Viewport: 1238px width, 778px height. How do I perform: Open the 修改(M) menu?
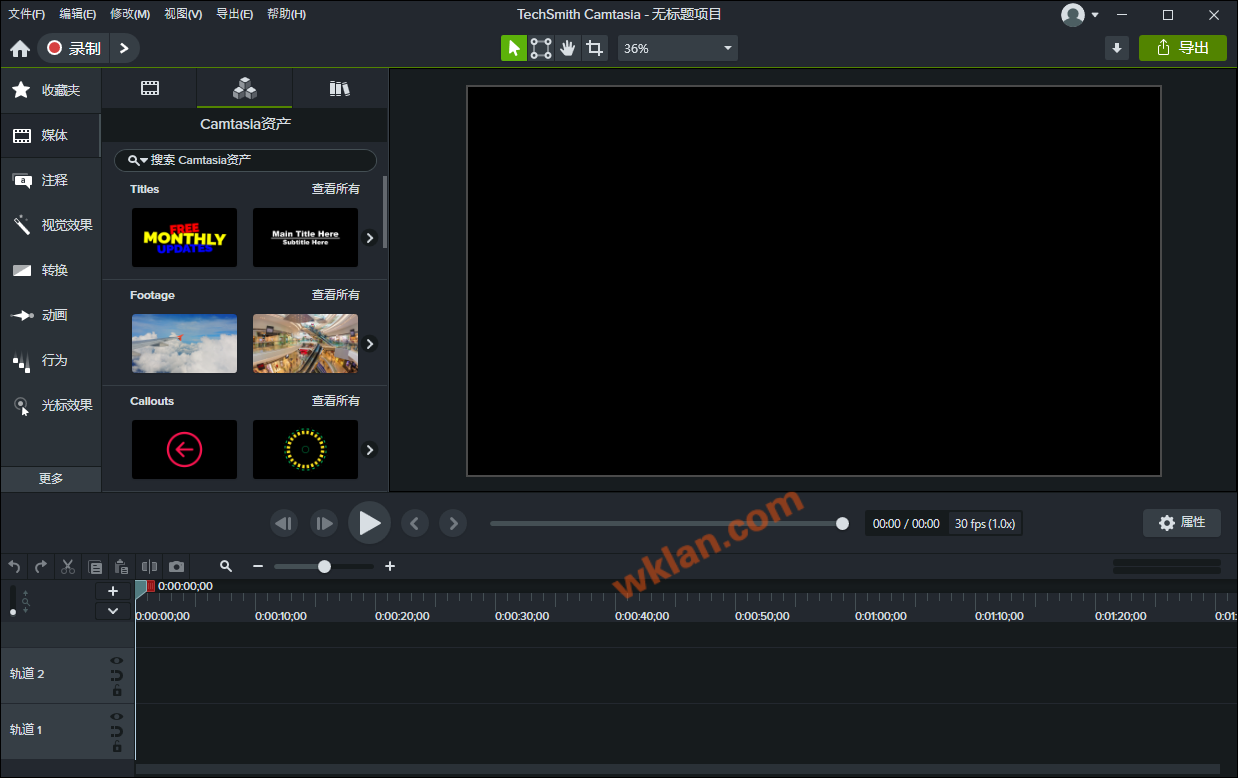pyautogui.click(x=130, y=14)
